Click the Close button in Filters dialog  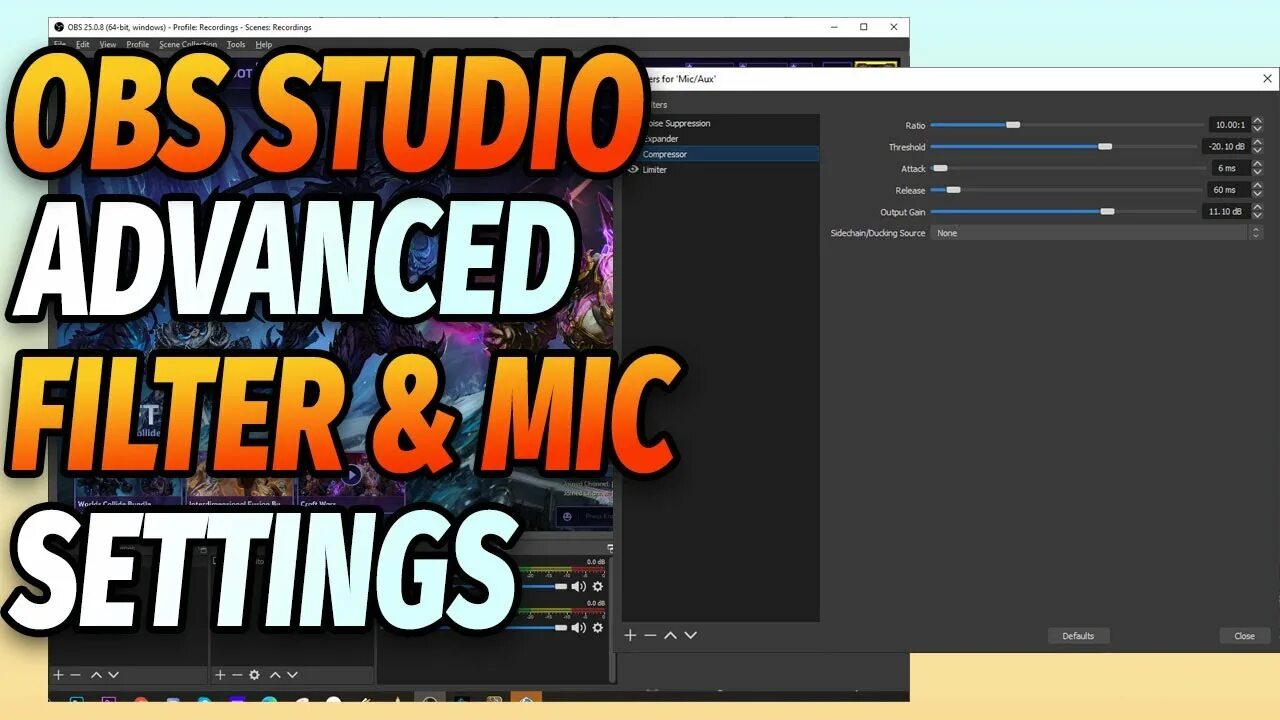[x=1244, y=636]
